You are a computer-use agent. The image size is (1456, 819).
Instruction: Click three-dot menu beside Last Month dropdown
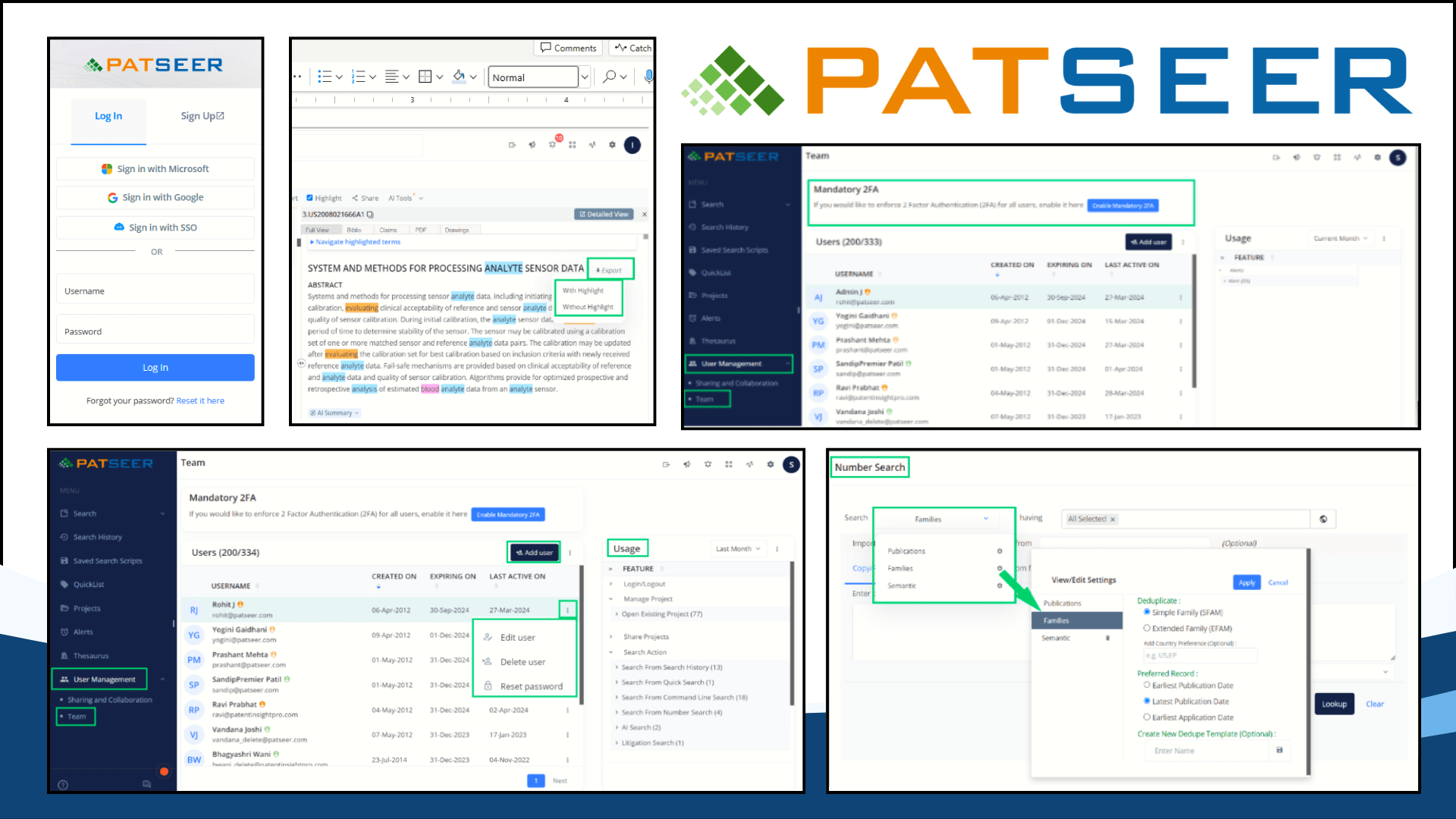pos(777,549)
